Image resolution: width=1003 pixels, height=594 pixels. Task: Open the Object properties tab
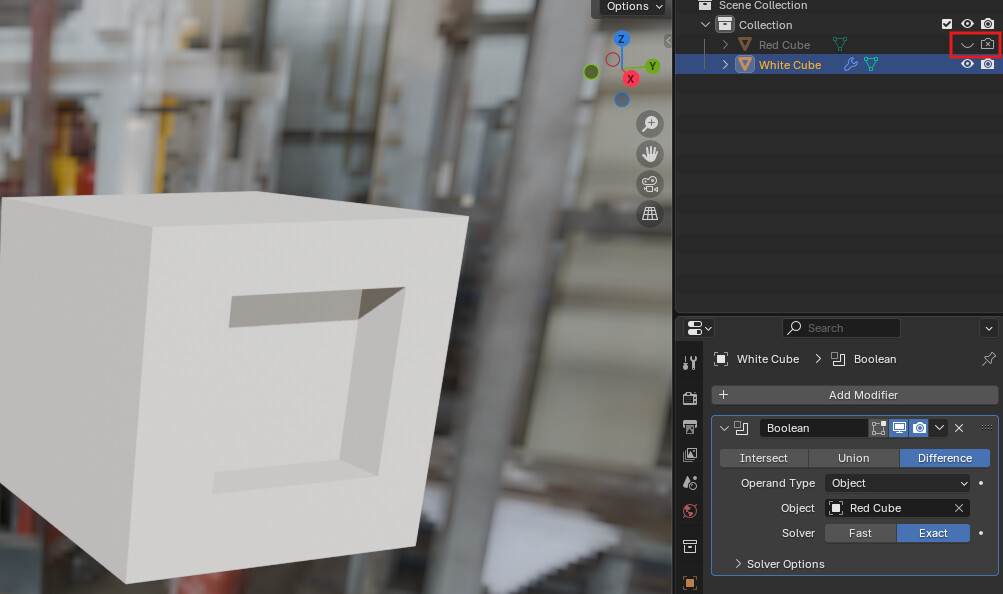click(690, 582)
